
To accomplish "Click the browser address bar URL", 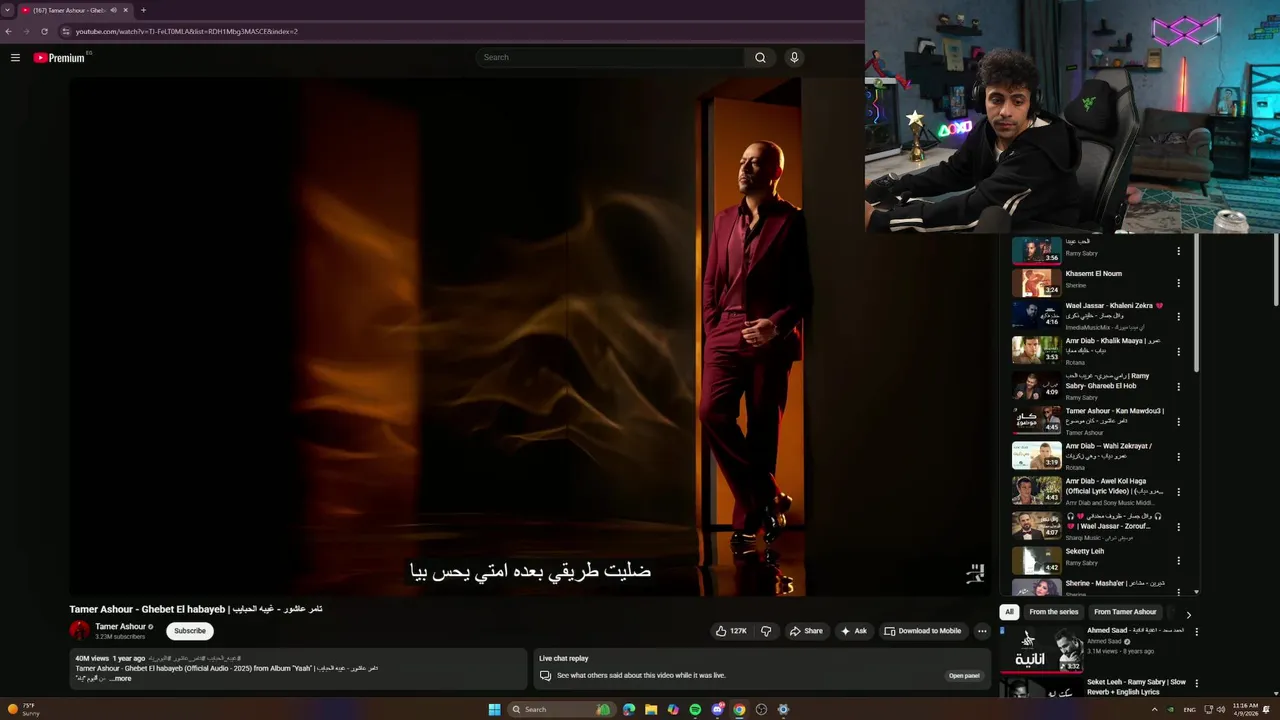I will (186, 31).
